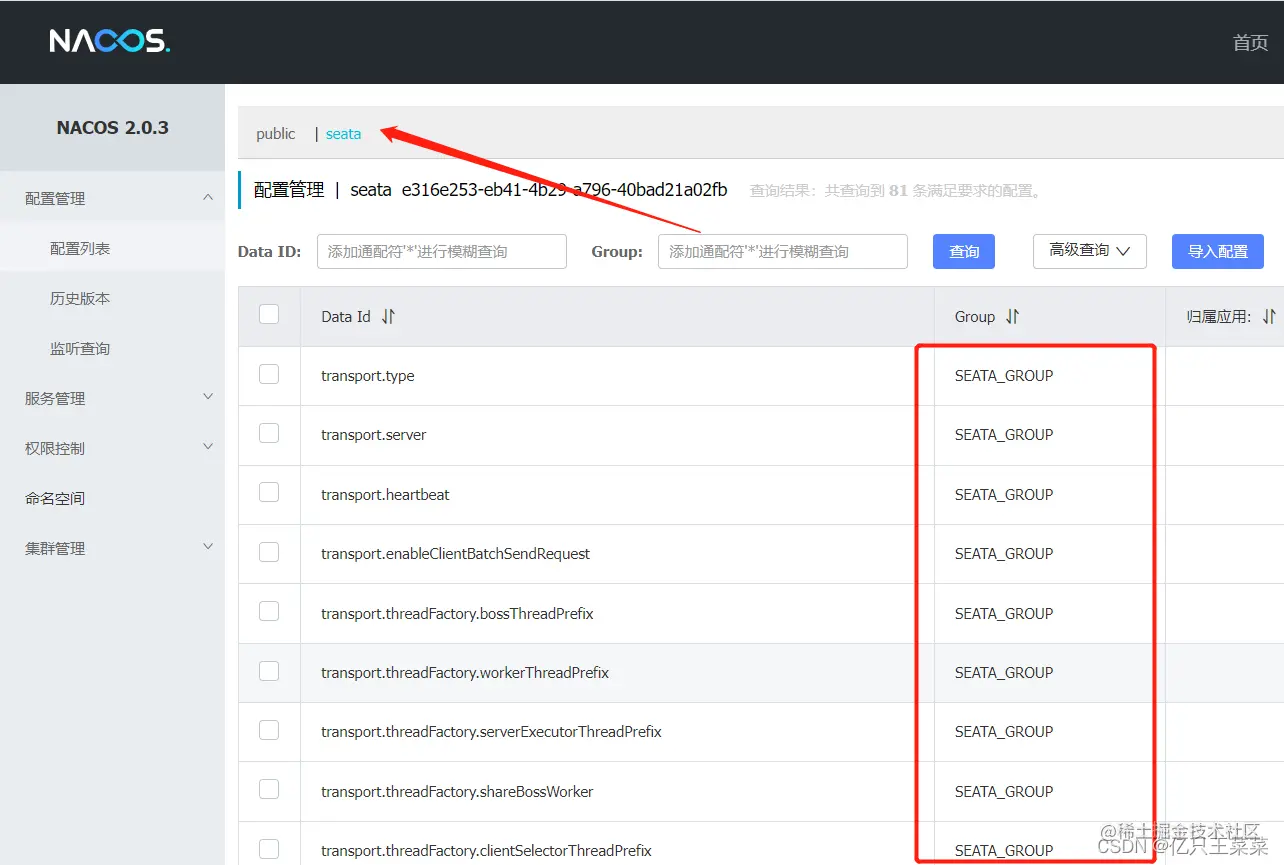Tick checkbox for transport.threadFactory.shareBossWorker

coord(269,790)
